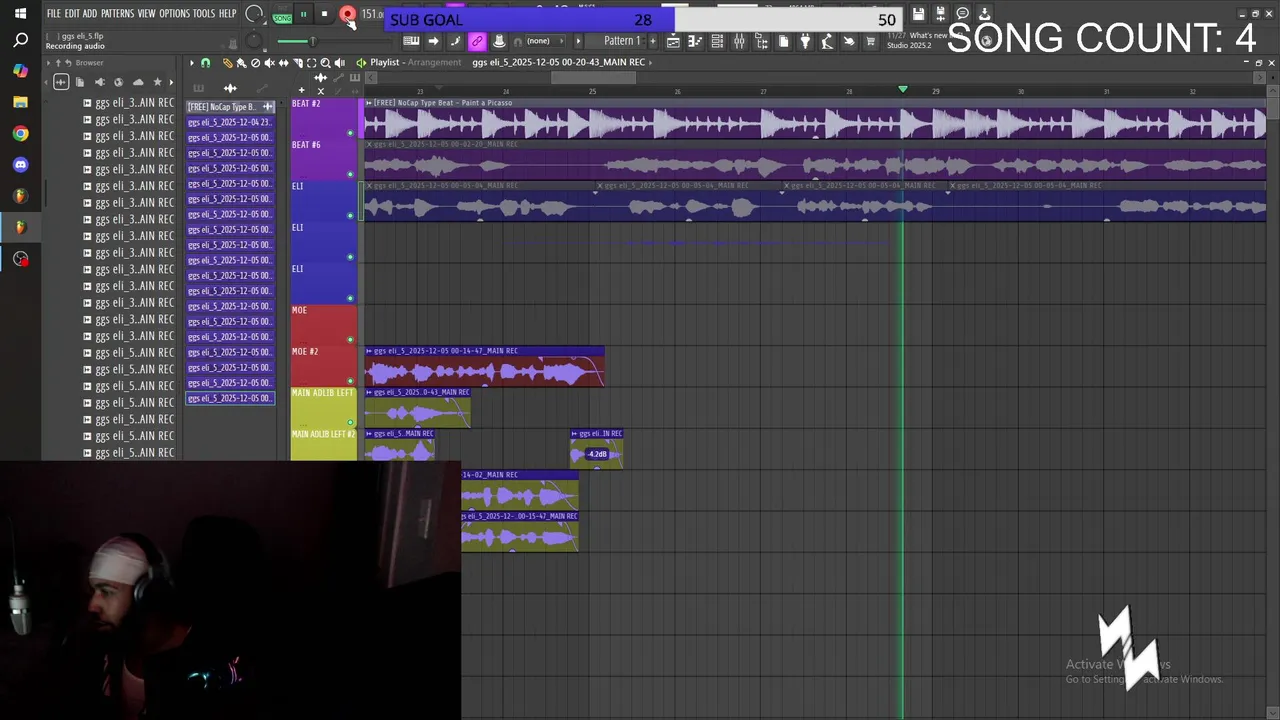Open the Windows Start button
This screenshot has width=1280, height=720.
click(x=20, y=13)
